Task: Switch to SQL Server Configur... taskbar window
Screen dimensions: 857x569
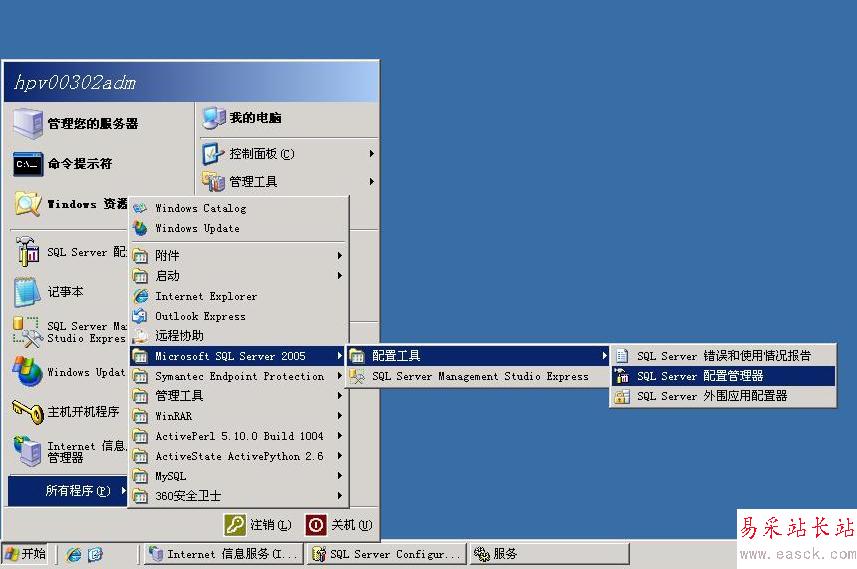Action: (x=386, y=554)
